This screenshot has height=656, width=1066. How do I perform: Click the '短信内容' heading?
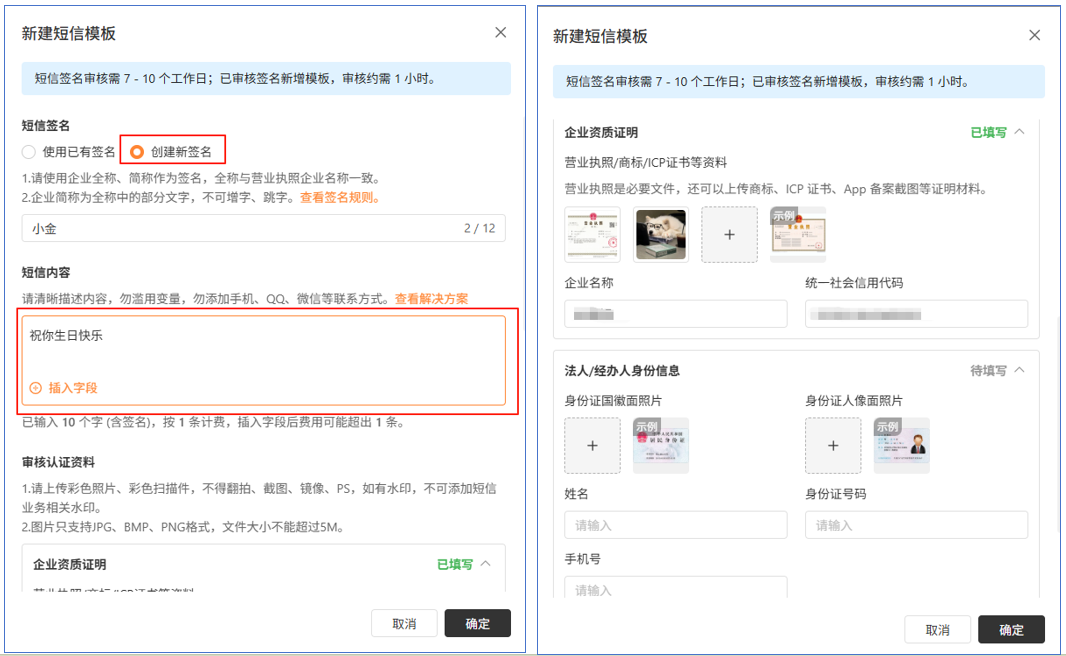coord(46,272)
